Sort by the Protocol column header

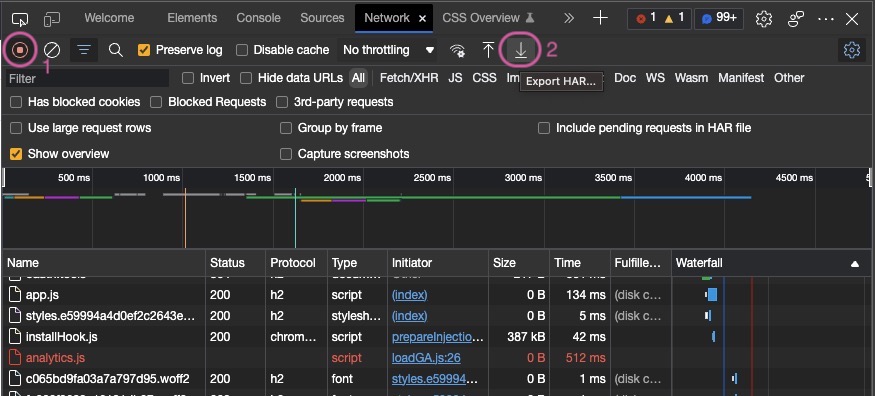(x=296, y=263)
